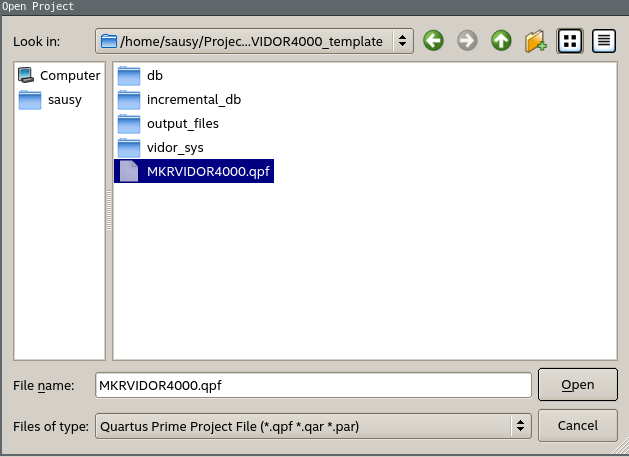Click the incremental_db folder icon
The height and width of the screenshot is (457, 629).
pyautogui.click(x=129, y=100)
